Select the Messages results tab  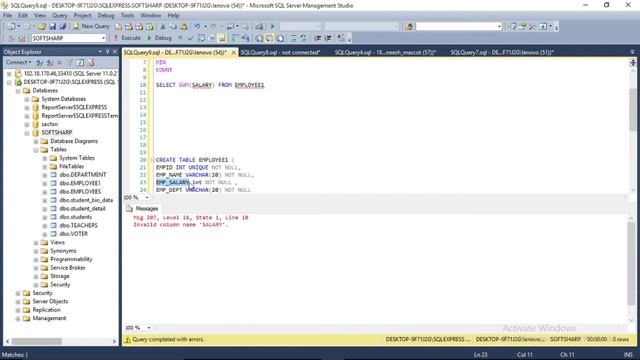(142, 209)
